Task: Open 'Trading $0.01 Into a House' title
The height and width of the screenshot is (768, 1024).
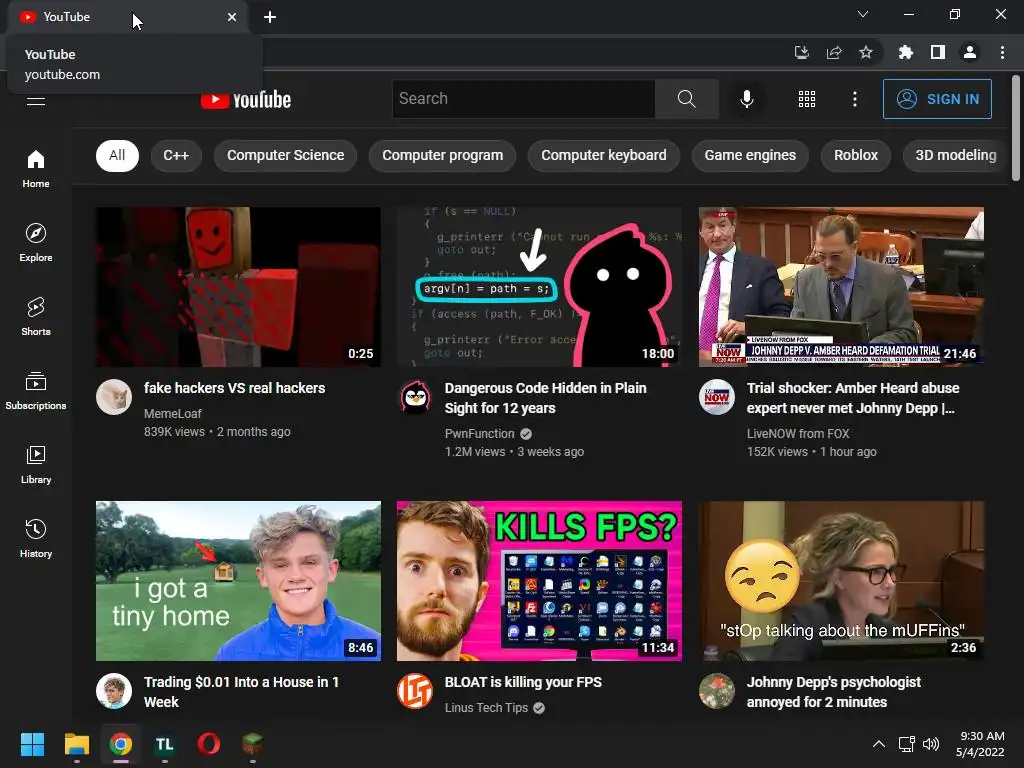Action: (x=241, y=692)
